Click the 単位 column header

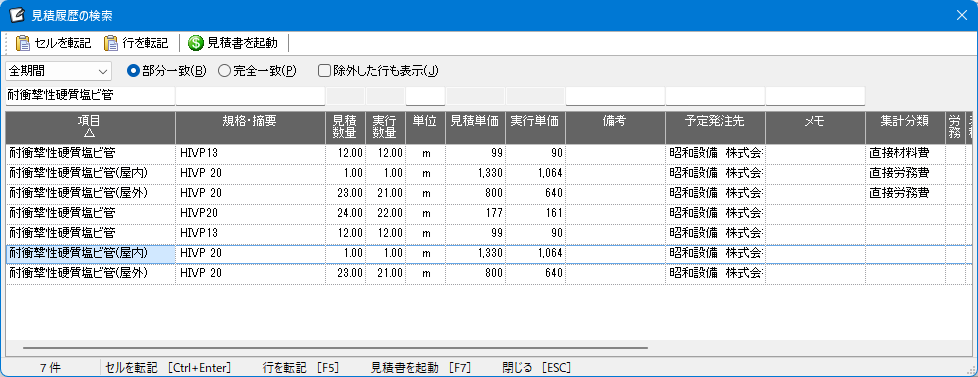click(x=425, y=127)
